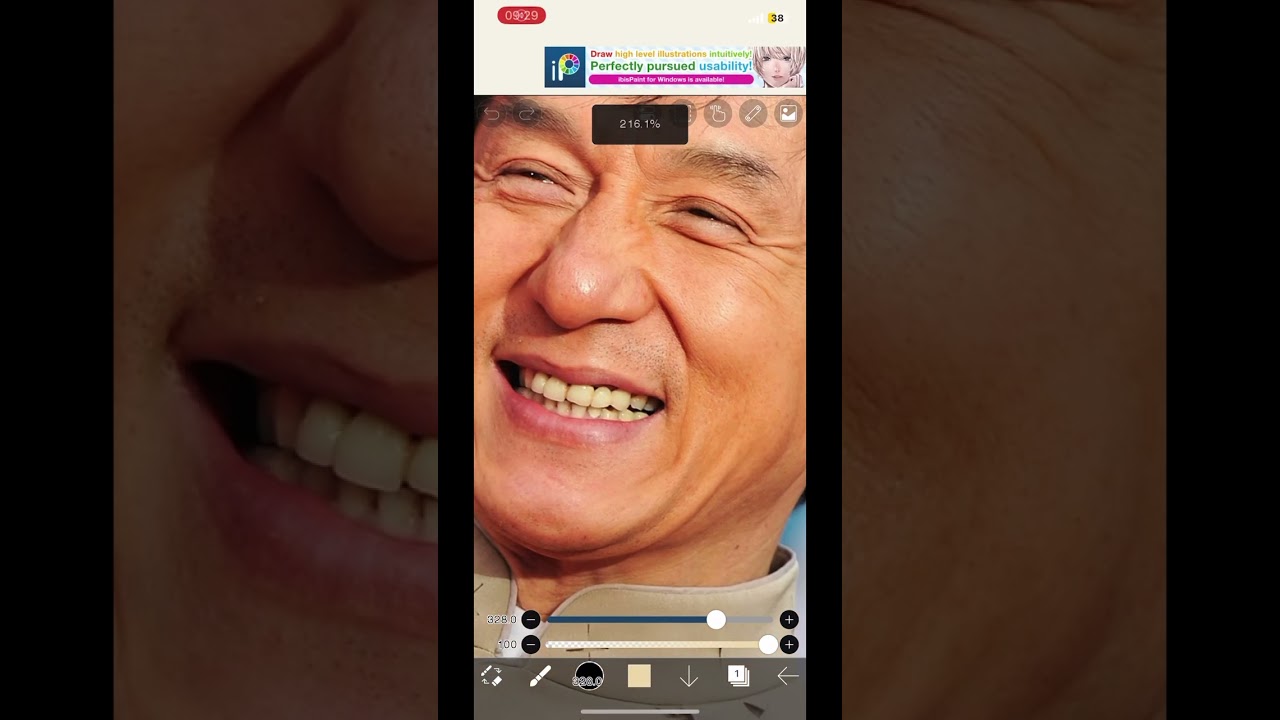
Task: Tap the 100 opacity value label
Action: click(507, 645)
